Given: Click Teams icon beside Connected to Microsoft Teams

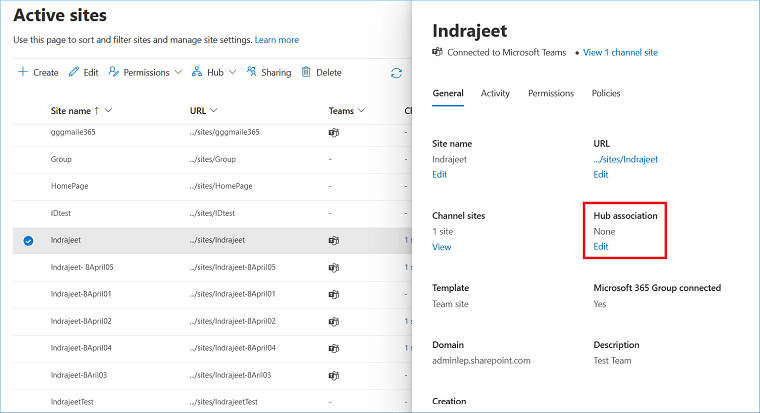Looking at the screenshot, I should coord(437,52).
